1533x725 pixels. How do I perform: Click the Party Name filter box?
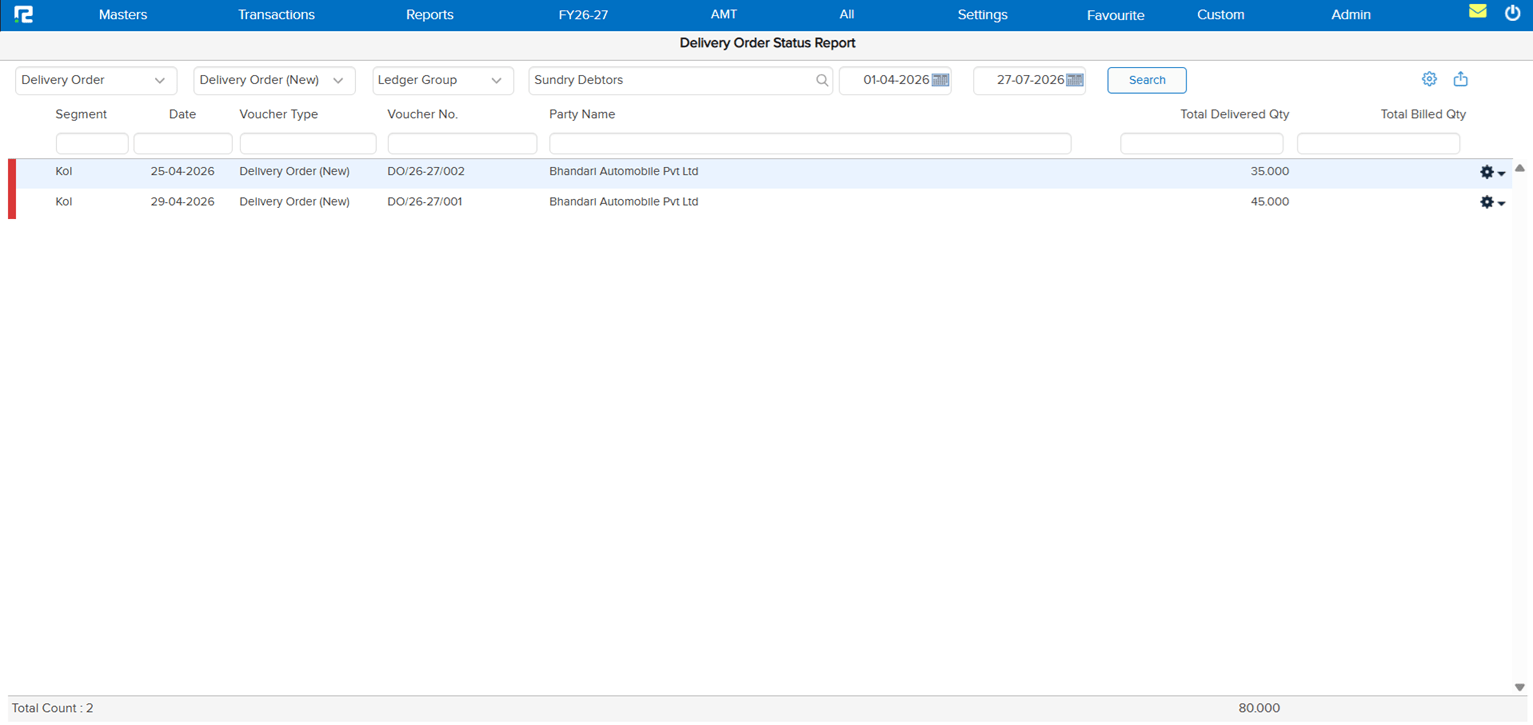[810, 144]
